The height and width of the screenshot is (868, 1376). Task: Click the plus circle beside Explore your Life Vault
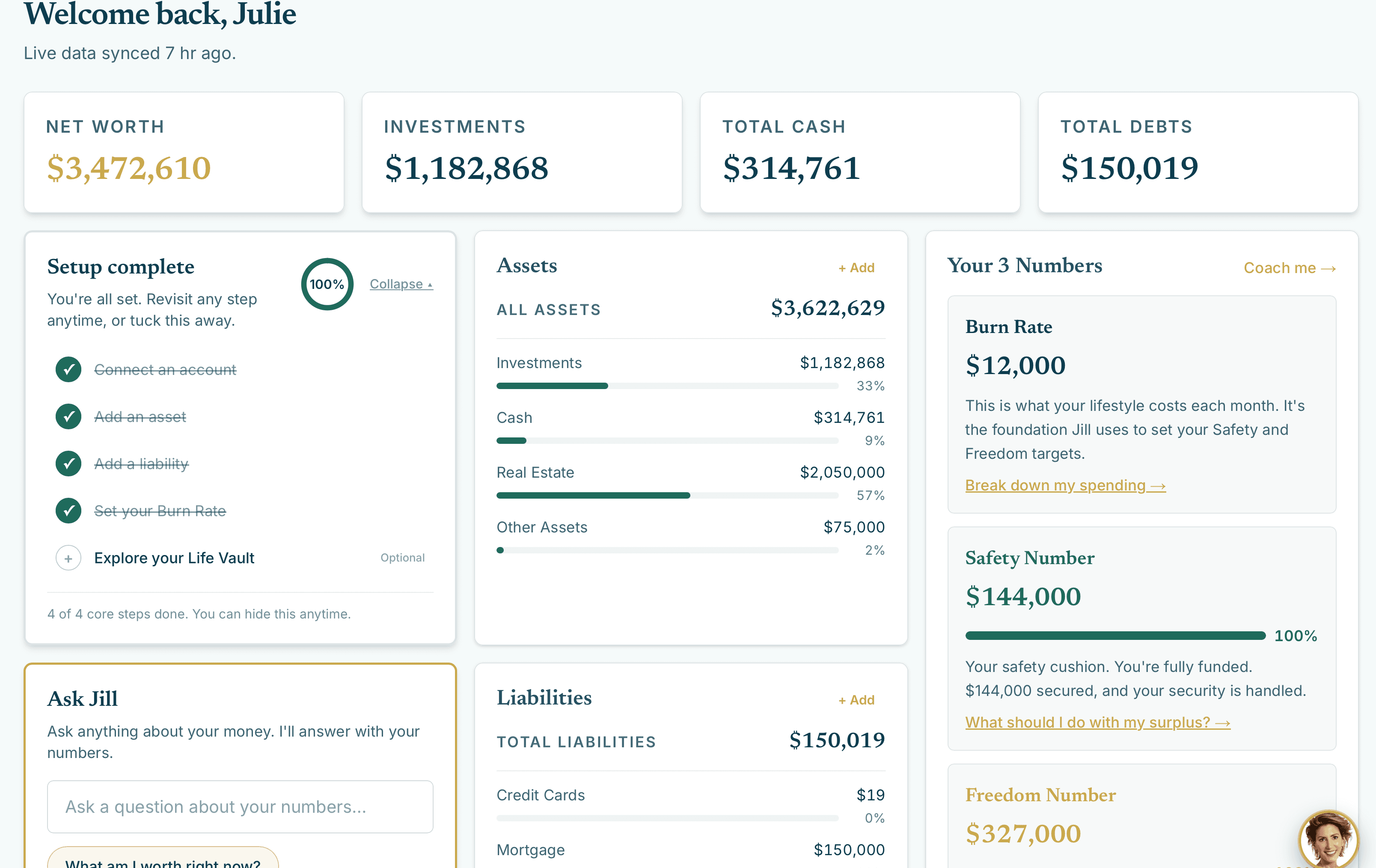coord(68,558)
